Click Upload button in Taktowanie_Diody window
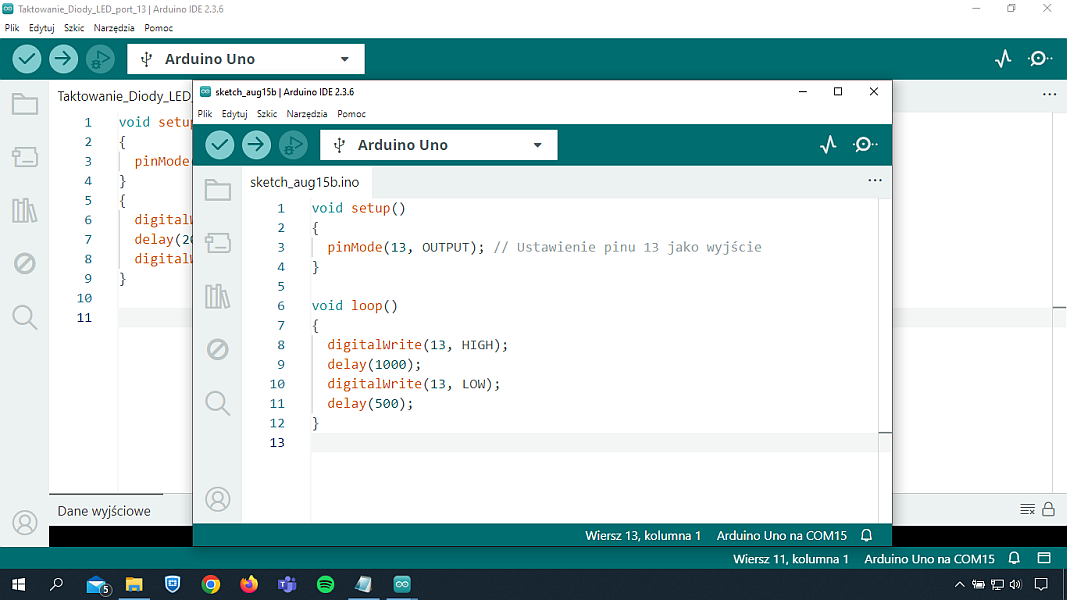Viewport: 1067px width, 600px height. (x=63, y=59)
